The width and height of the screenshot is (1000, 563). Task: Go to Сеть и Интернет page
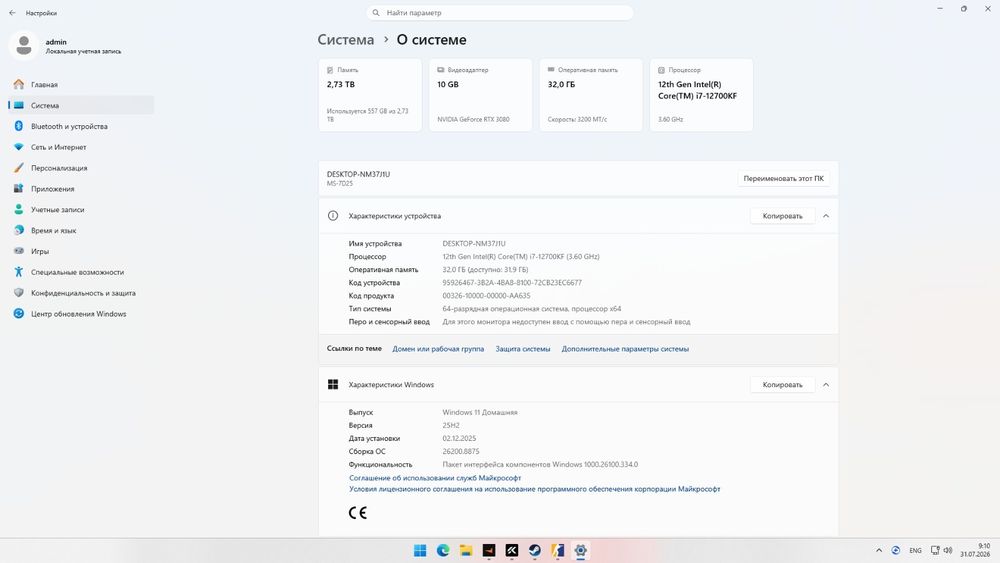81,147
